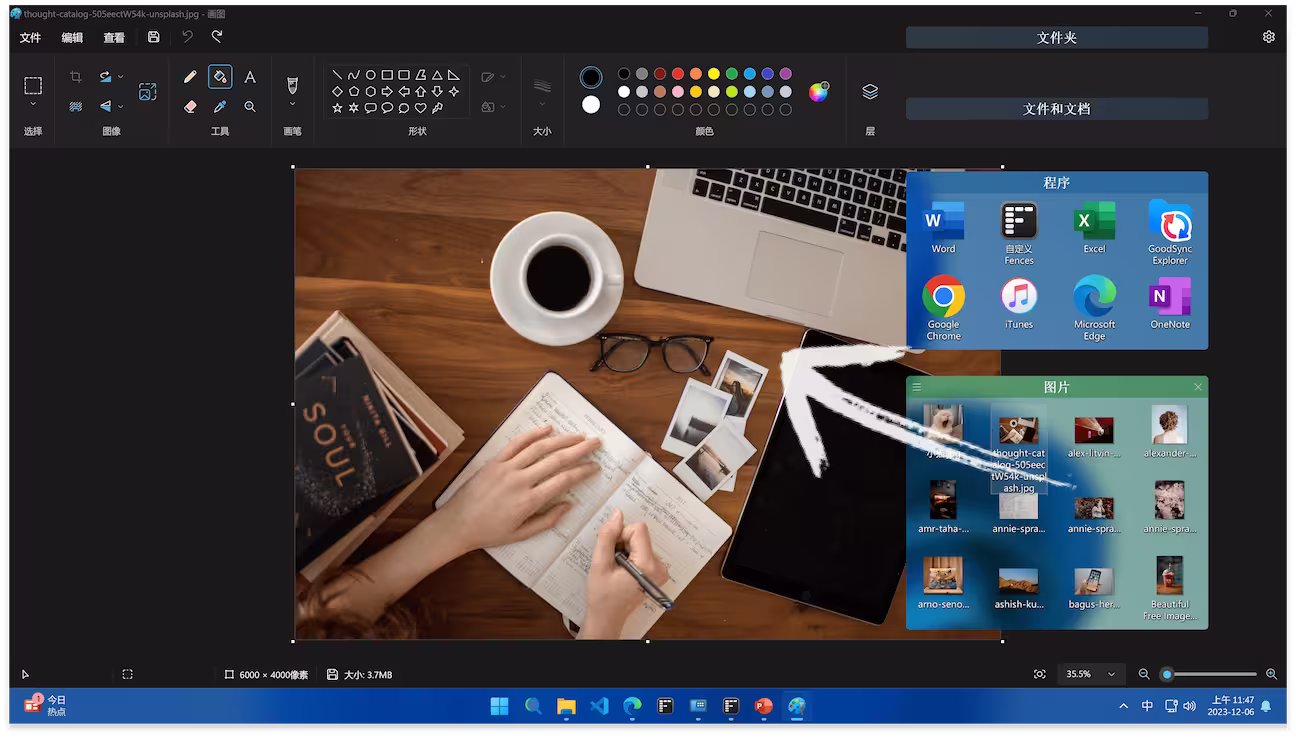
Task: Open OneNote in the 程序 fence
Action: click(1170, 302)
